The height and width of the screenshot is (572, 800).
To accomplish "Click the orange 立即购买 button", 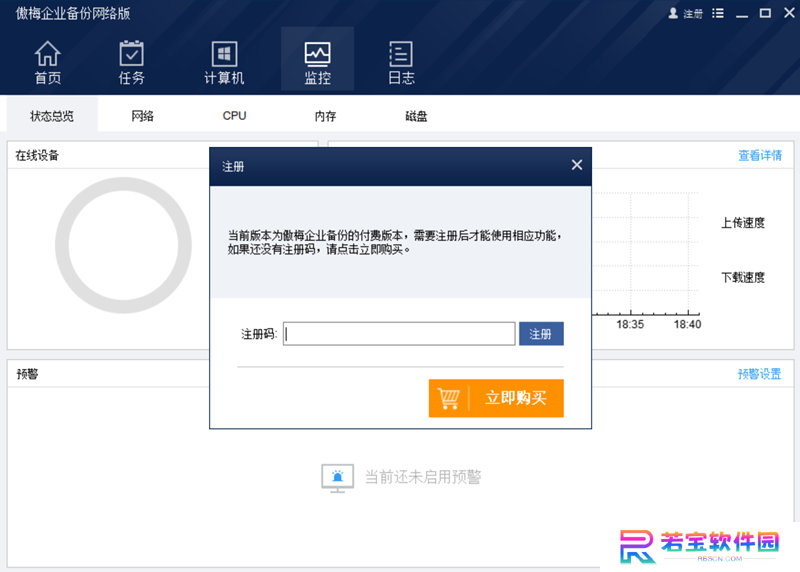I will pyautogui.click(x=496, y=398).
